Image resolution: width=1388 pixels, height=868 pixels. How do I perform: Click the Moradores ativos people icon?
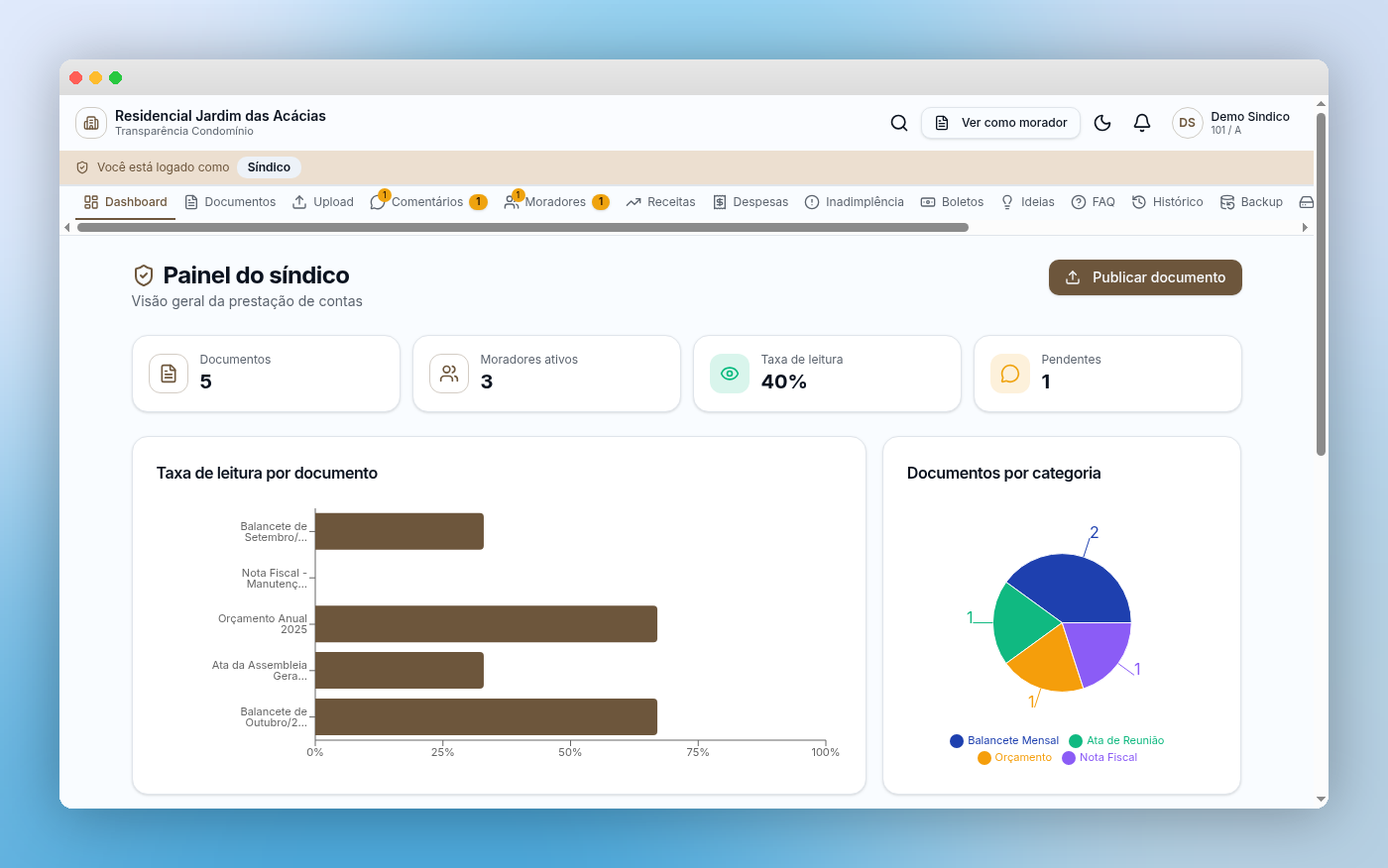coord(449,374)
